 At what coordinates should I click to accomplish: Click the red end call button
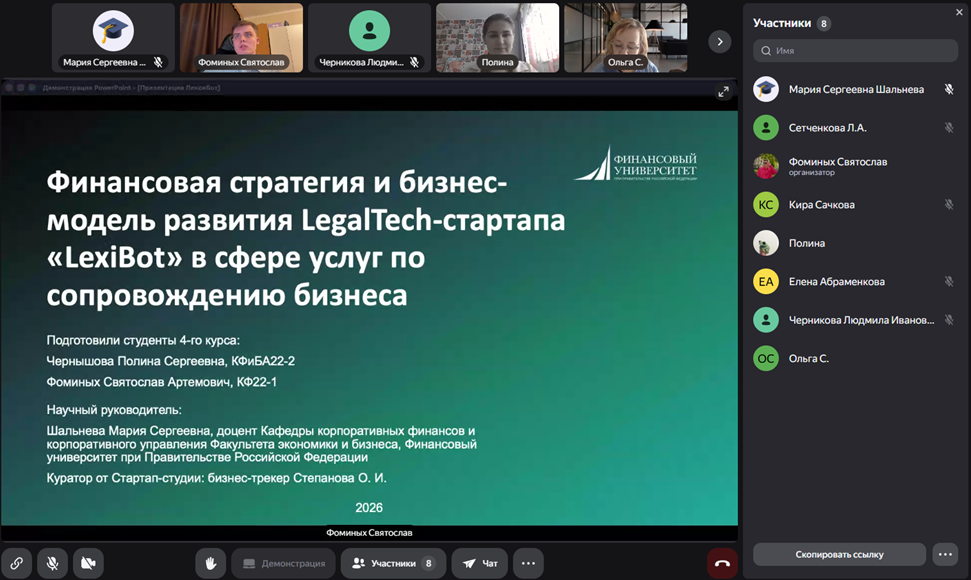click(722, 563)
